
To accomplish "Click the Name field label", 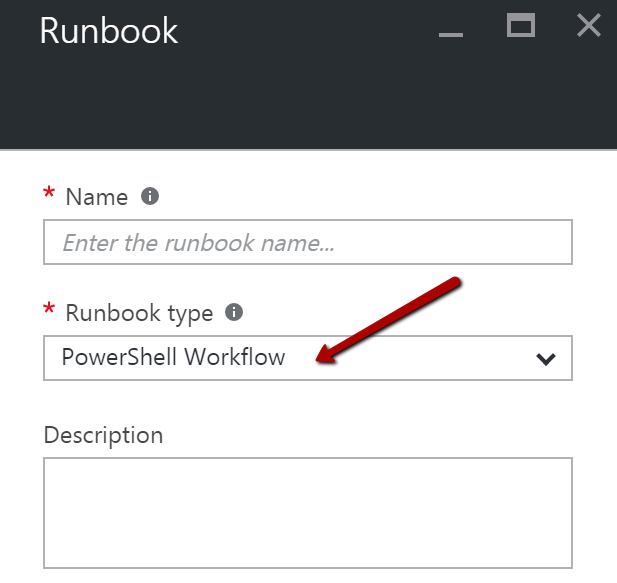I will tap(96, 197).
